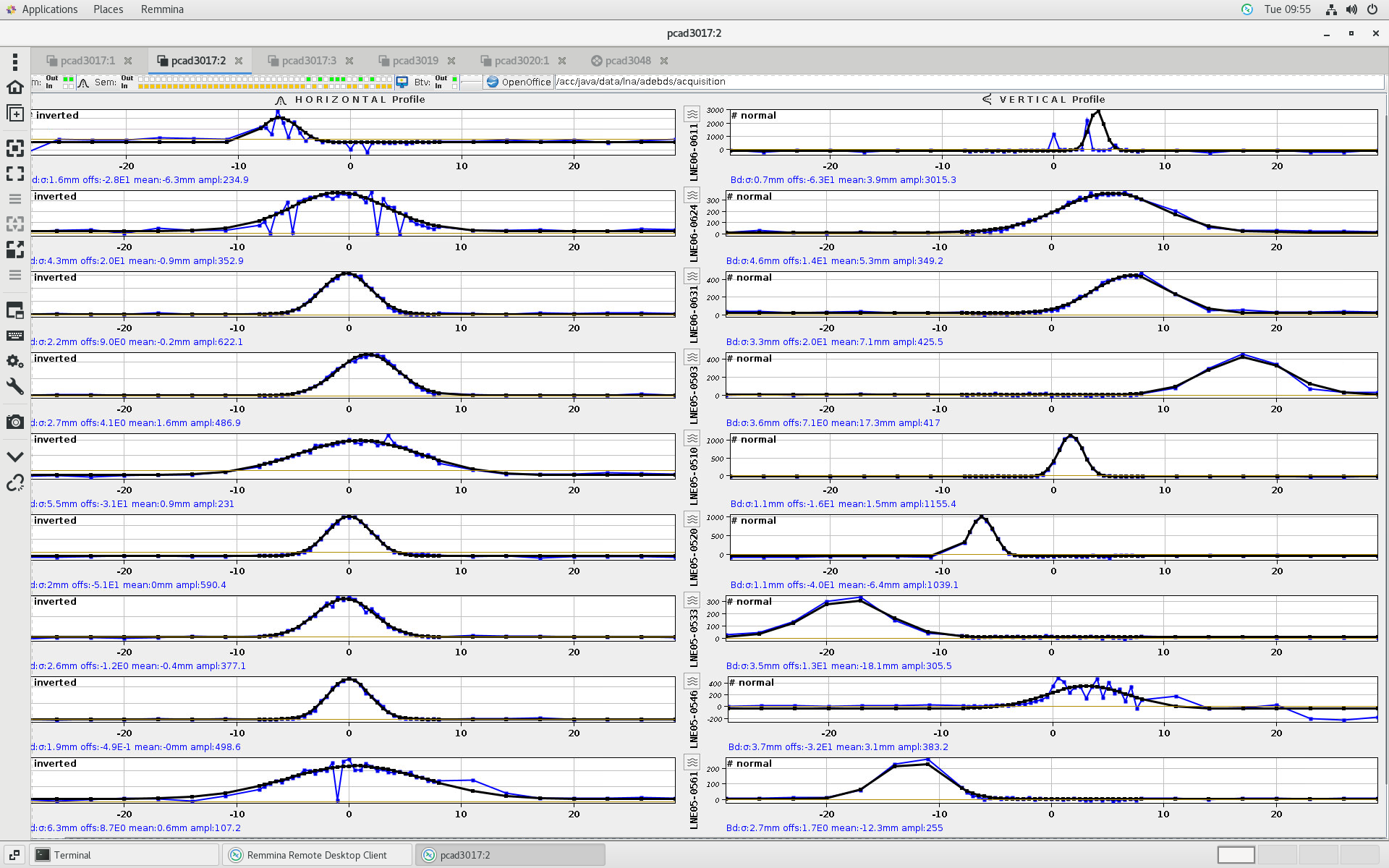
Task: Toggle first green Out indicator left of Sem
Action: (65, 78)
